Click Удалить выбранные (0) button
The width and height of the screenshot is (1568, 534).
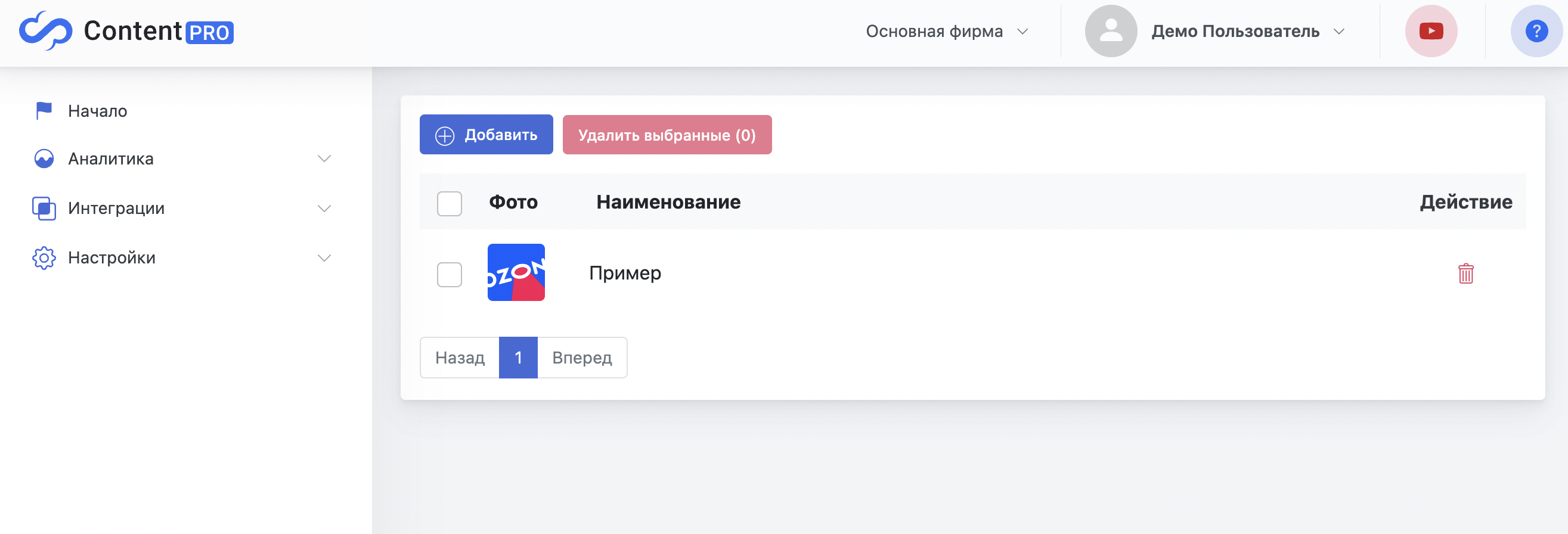click(x=667, y=135)
